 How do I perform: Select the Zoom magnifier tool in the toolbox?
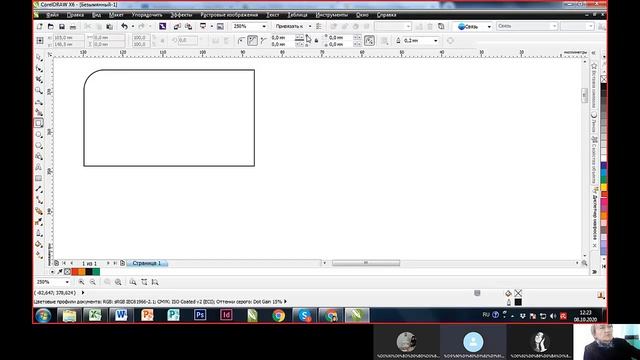pos(39,90)
